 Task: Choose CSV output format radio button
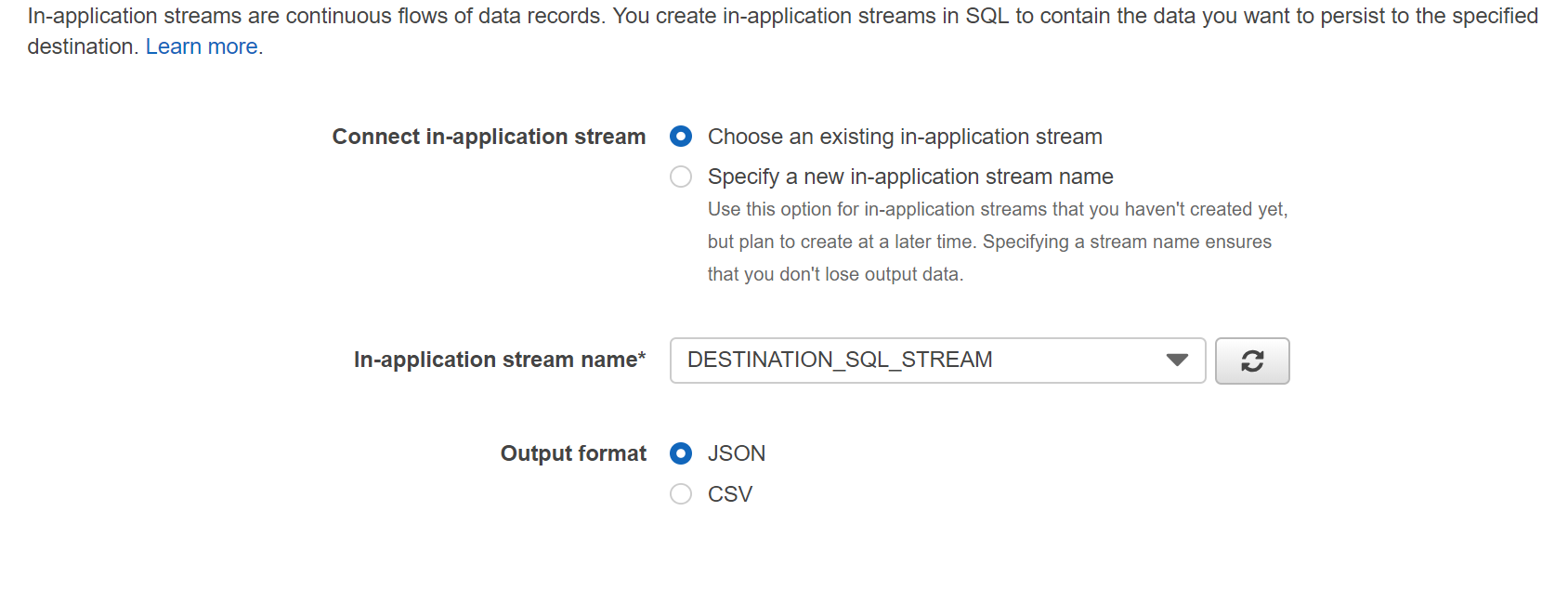tap(681, 494)
